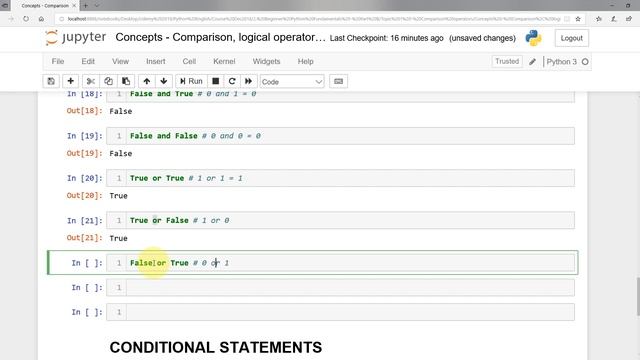Click the Python 3 kernel indicator
The height and width of the screenshot is (360, 640).
562,62
